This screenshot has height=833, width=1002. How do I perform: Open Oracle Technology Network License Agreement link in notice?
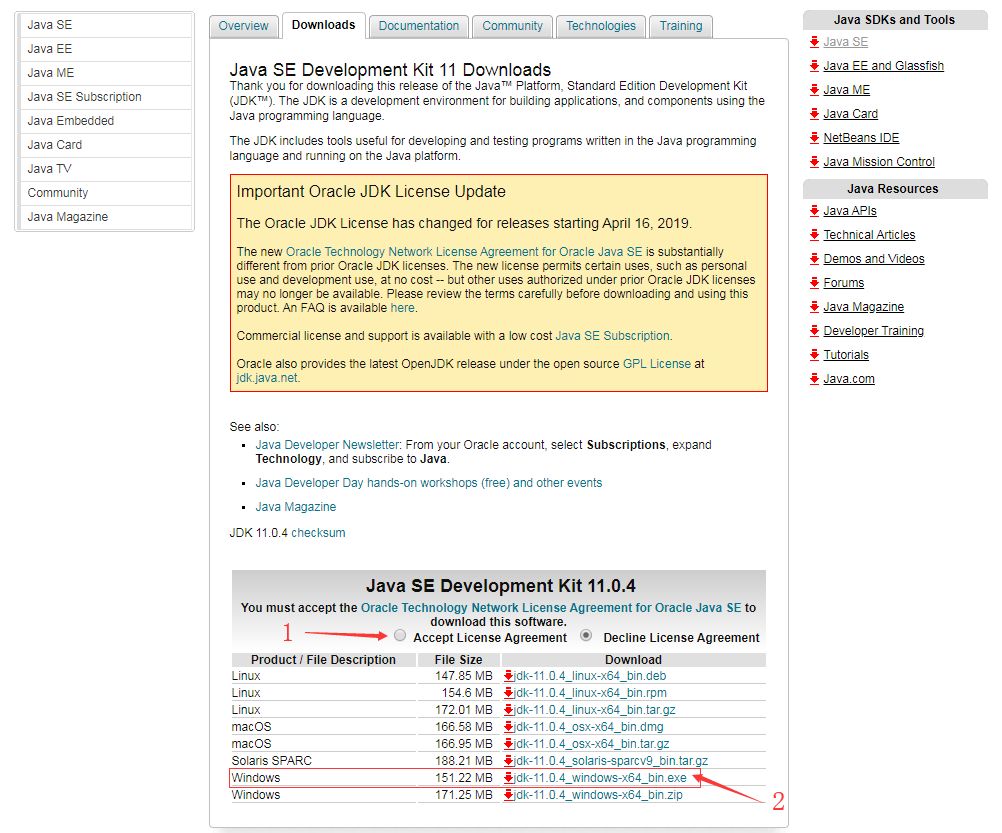pyautogui.click(x=464, y=252)
